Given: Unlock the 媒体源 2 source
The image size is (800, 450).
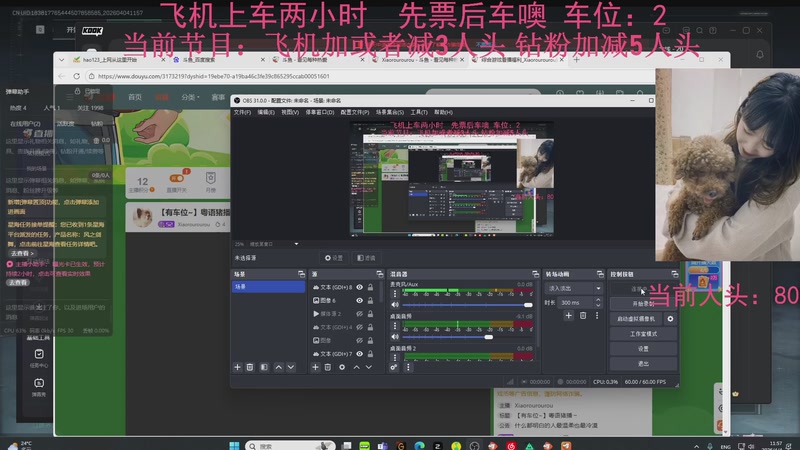Looking at the screenshot, I should coord(370,314).
